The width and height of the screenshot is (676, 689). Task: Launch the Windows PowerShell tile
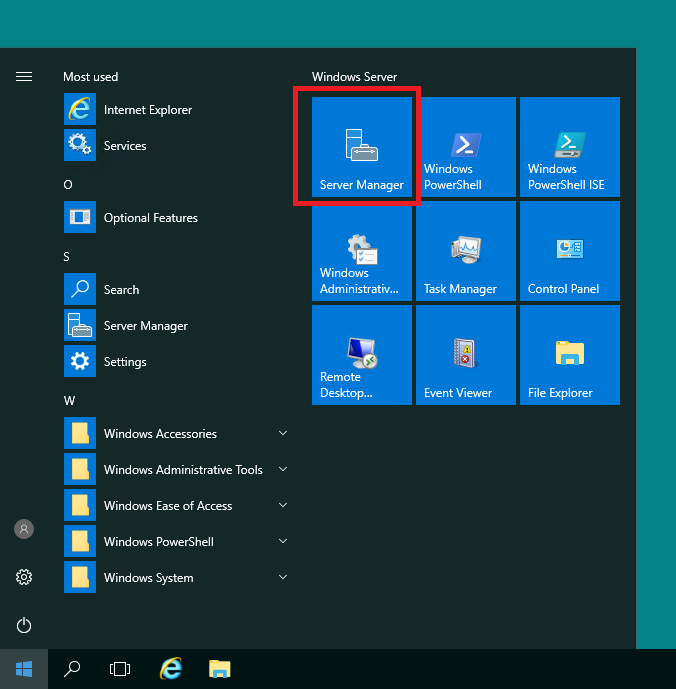465,147
